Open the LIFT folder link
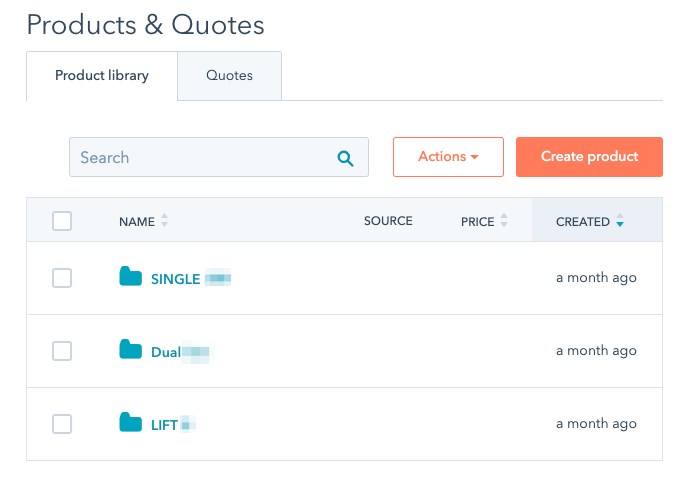The height and width of the screenshot is (493, 700). pyautogui.click(x=164, y=425)
